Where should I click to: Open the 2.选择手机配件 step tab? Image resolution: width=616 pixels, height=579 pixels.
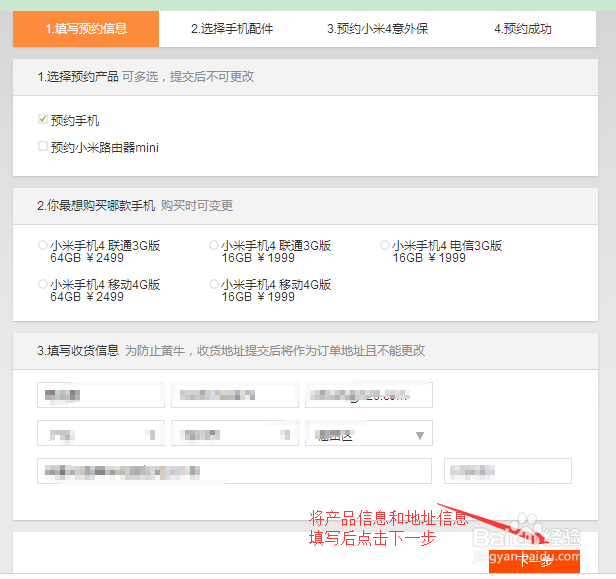click(x=232, y=29)
